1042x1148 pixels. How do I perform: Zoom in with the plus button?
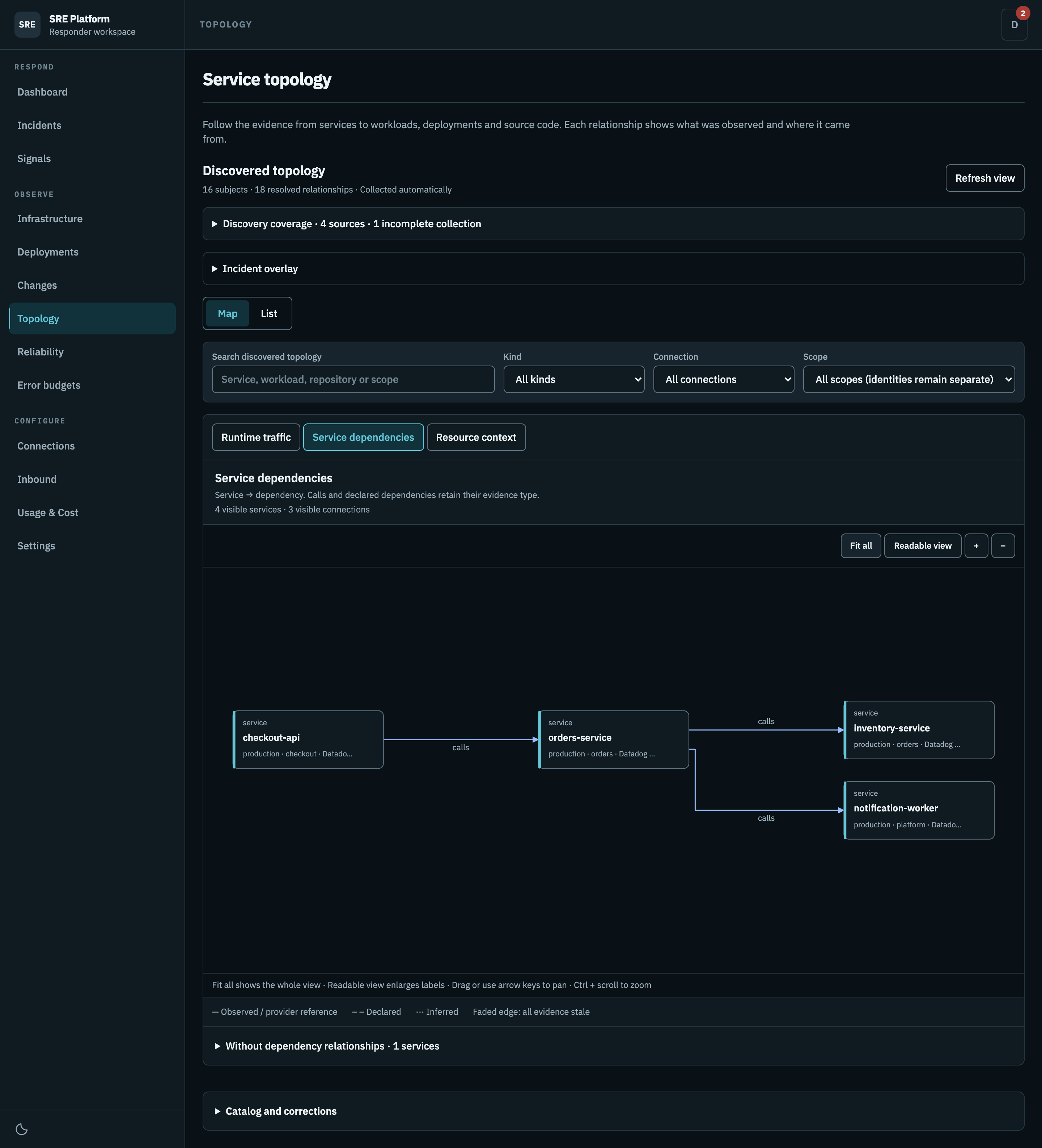pos(976,545)
